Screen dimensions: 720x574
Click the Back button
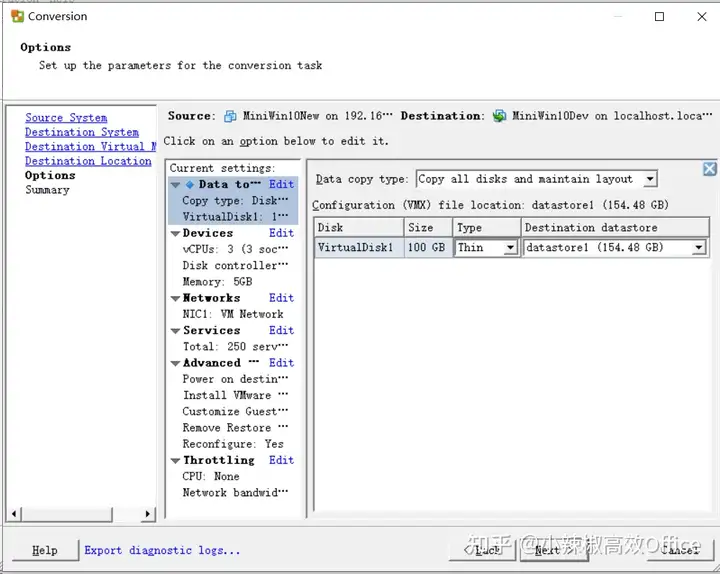pyautogui.click(x=483, y=550)
